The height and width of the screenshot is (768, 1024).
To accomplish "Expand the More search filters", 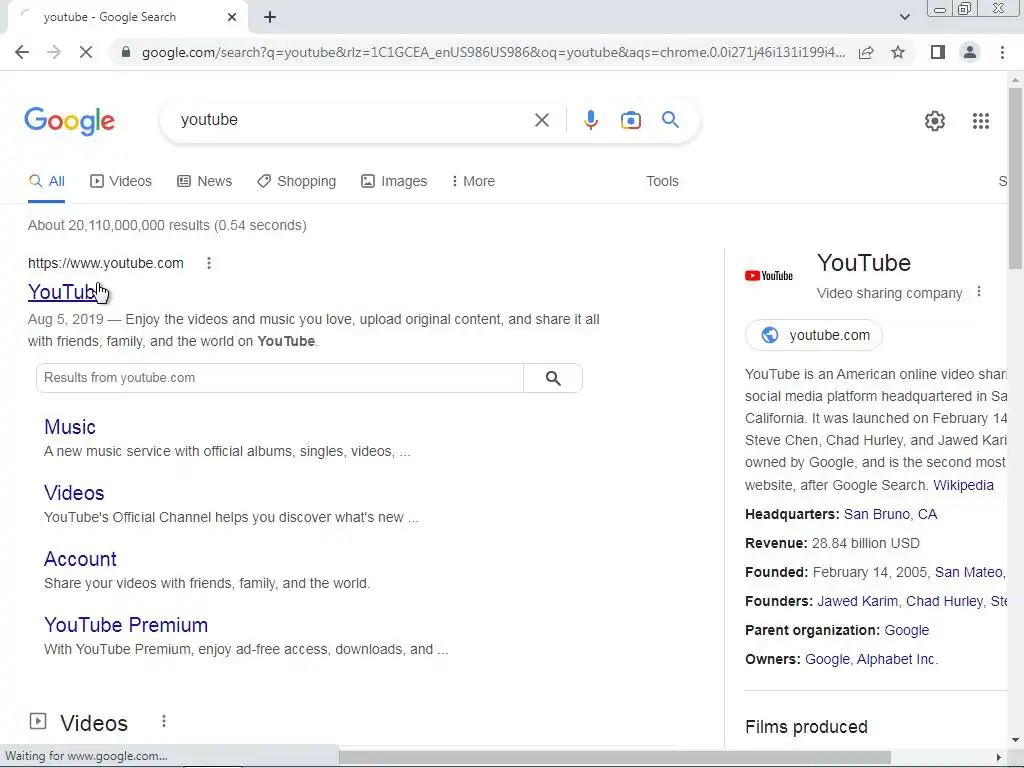I will (x=473, y=182).
